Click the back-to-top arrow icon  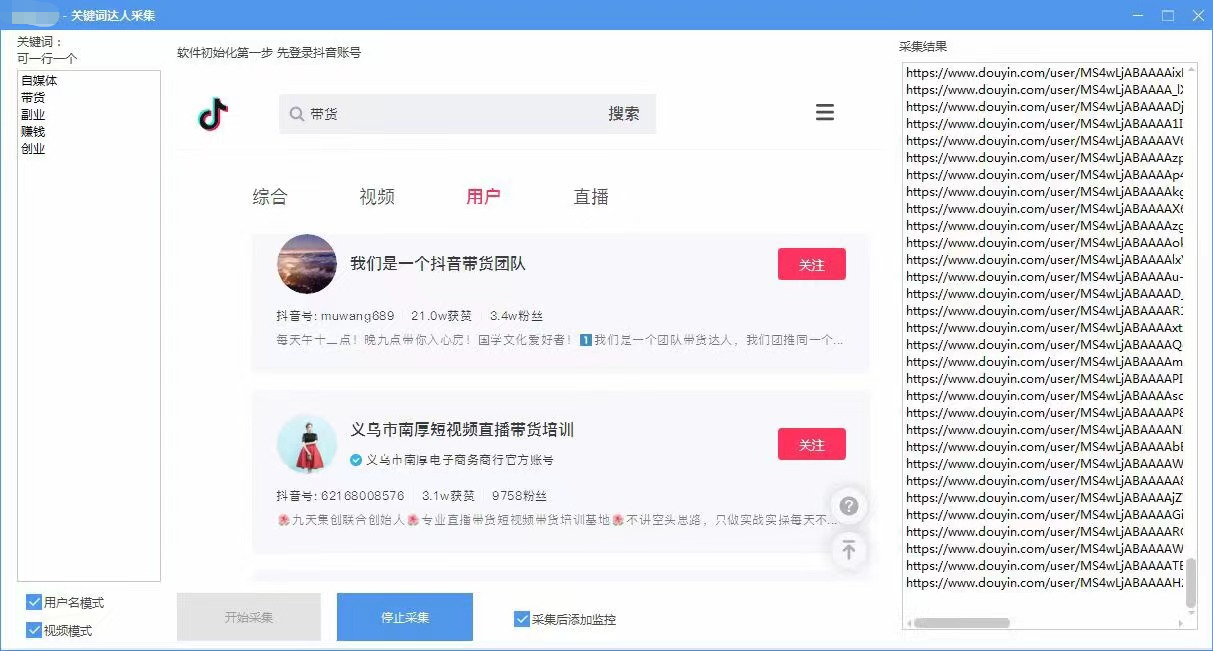(x=849, y=550)
